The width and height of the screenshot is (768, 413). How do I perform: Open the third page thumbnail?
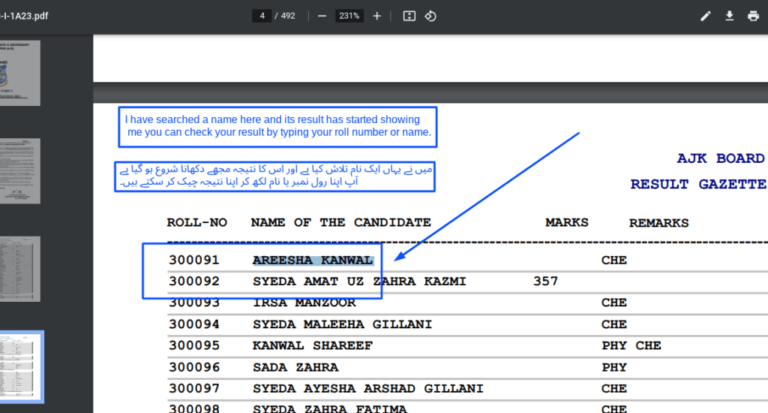[20, 269]
